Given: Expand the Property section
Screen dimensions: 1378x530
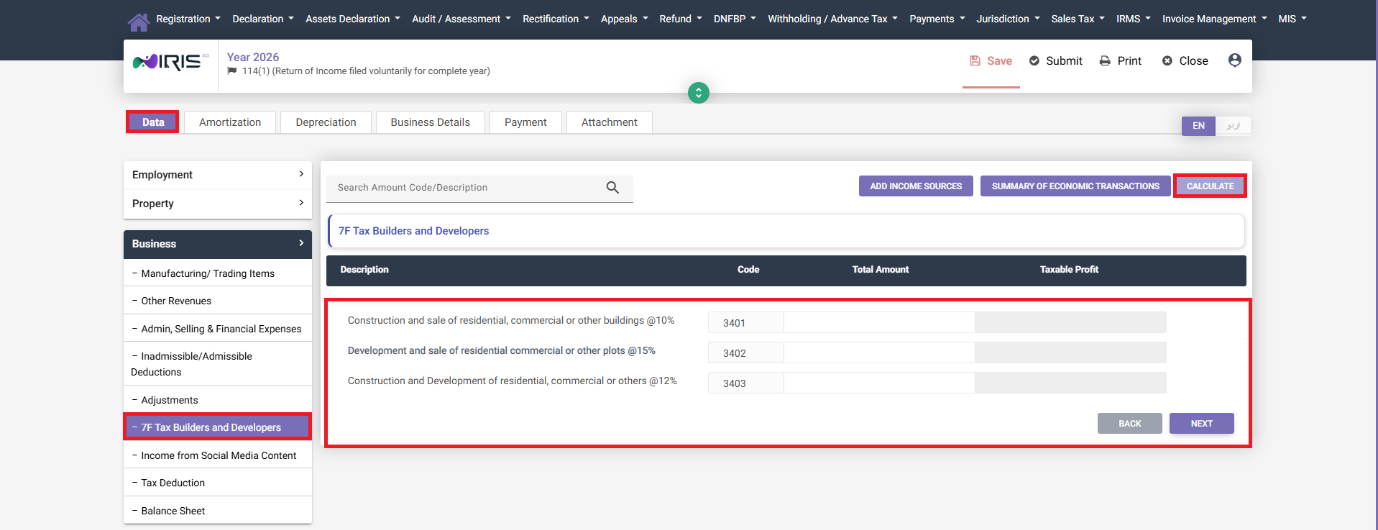Looking at the screenshot, I should point(218,204).
